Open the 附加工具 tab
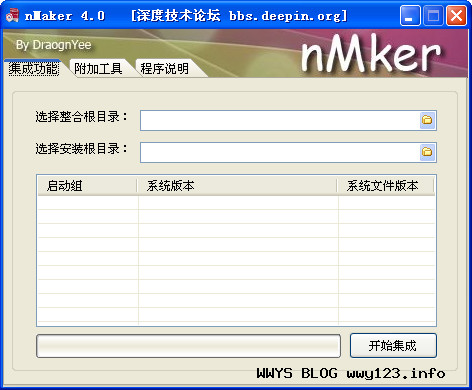The height and width of the screenshot is (390, 472). [98, 69]
